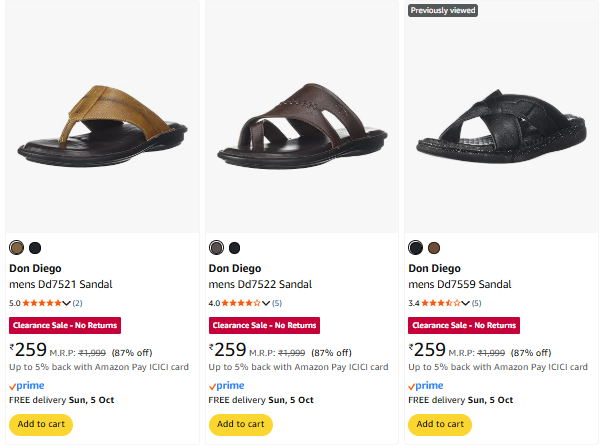Expand rating breakdown chevron for Dd7559 Sandal
Viewport: 600px width, 445px height.
[466, 303]
